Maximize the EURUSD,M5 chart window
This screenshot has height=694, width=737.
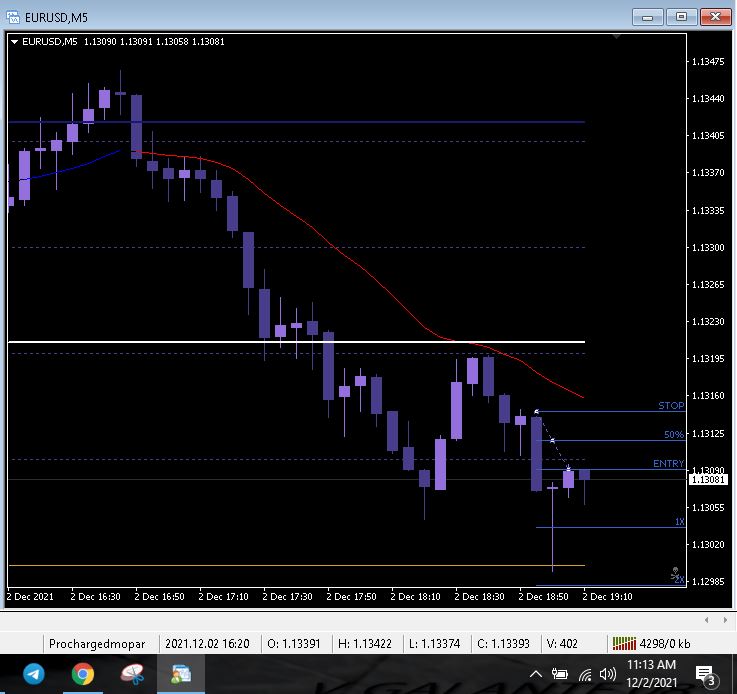click(x=682, y=17)
